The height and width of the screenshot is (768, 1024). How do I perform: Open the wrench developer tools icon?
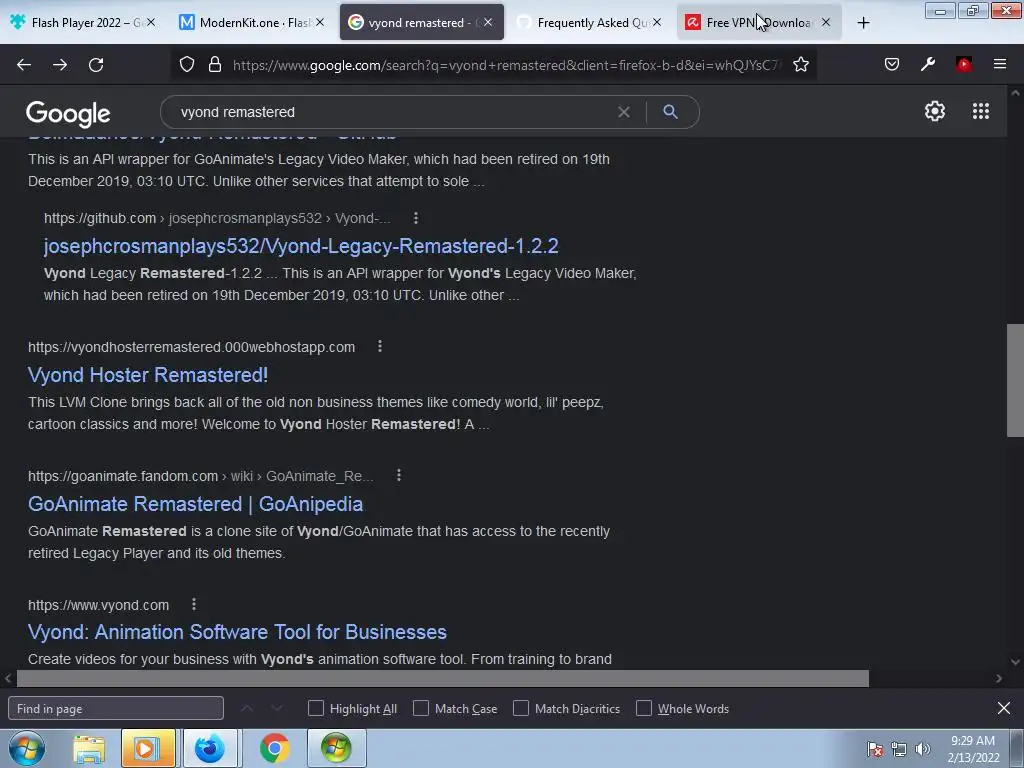coord(928,64)
